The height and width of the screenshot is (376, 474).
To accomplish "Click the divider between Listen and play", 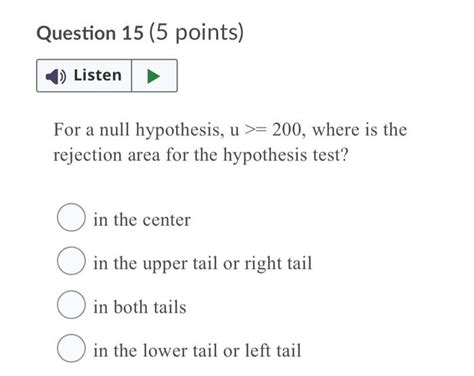I will [132, 76].
